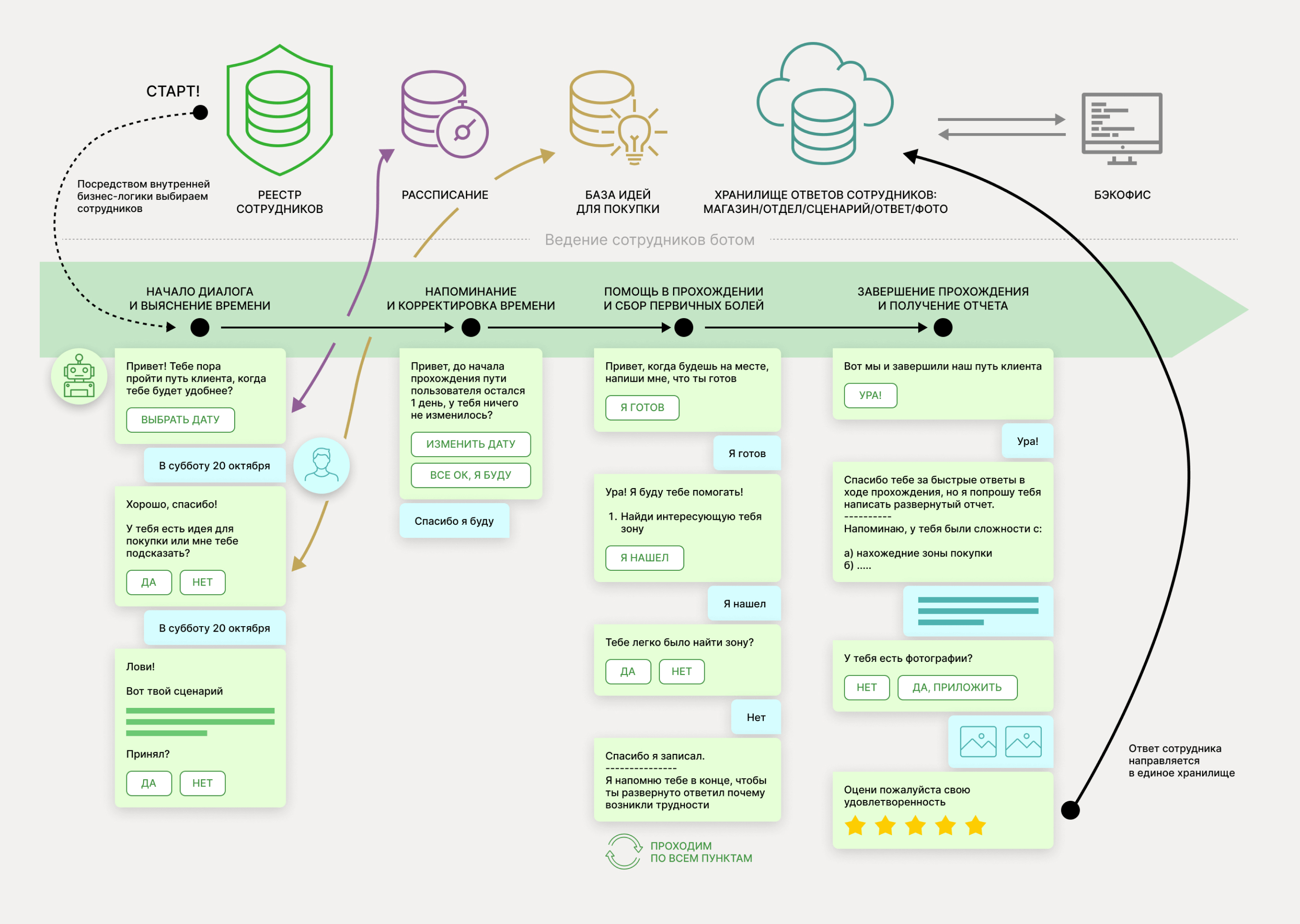Click the ПОМОЩЬ В ПРОХОЖДЕНИИ stage title

[x=683, y=298]
